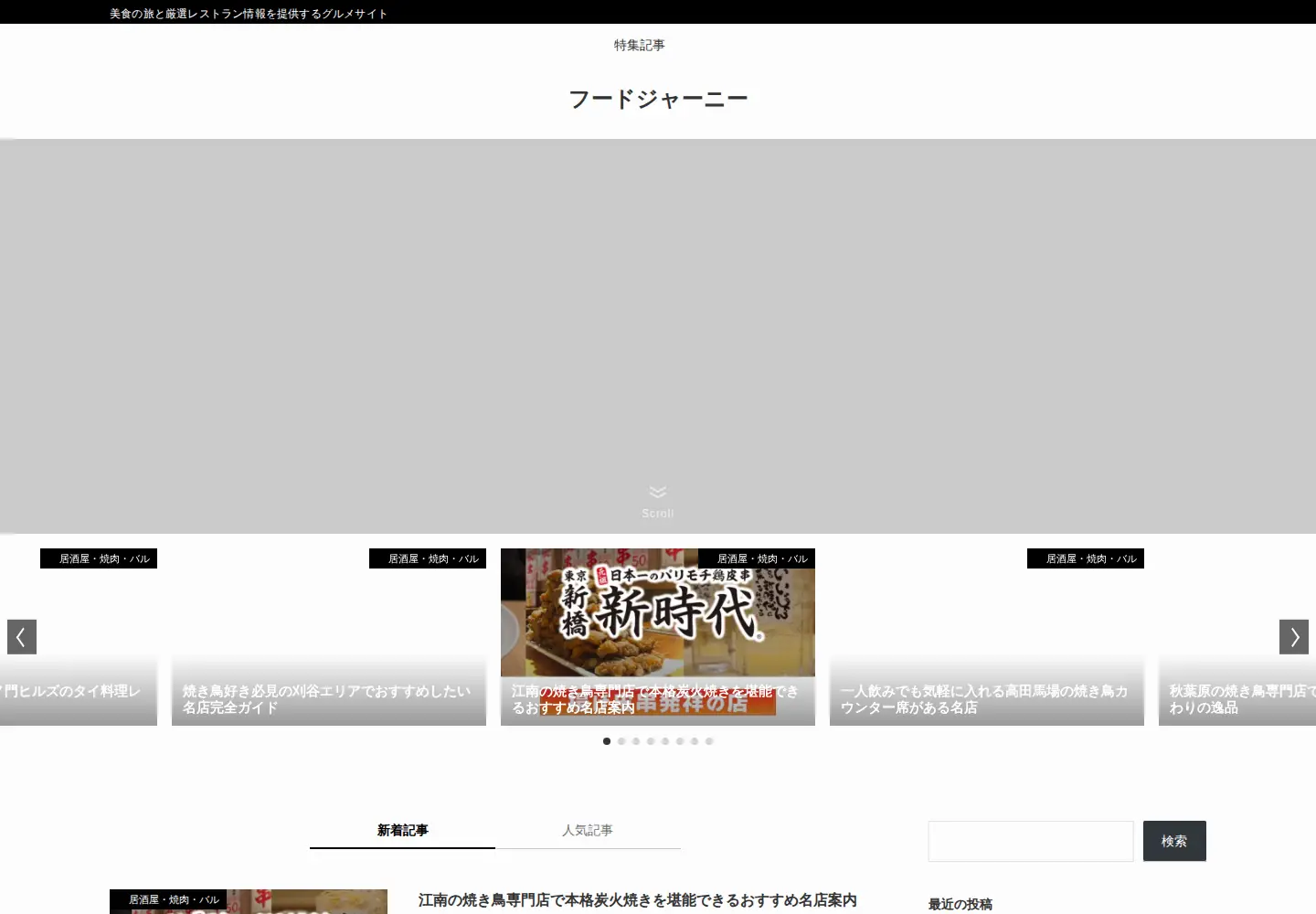
Task: Select the seventh carousel pagination dot
Action: pos(695,741)
